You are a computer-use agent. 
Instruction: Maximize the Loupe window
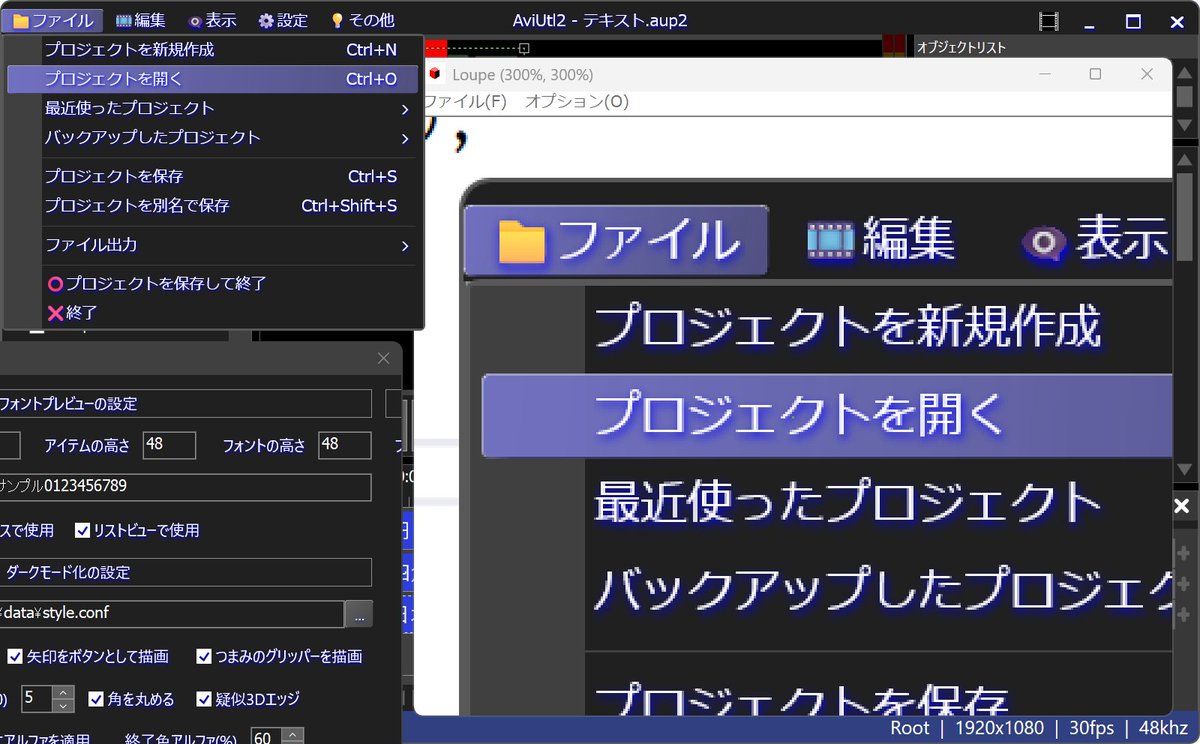tap(1095, 74)
